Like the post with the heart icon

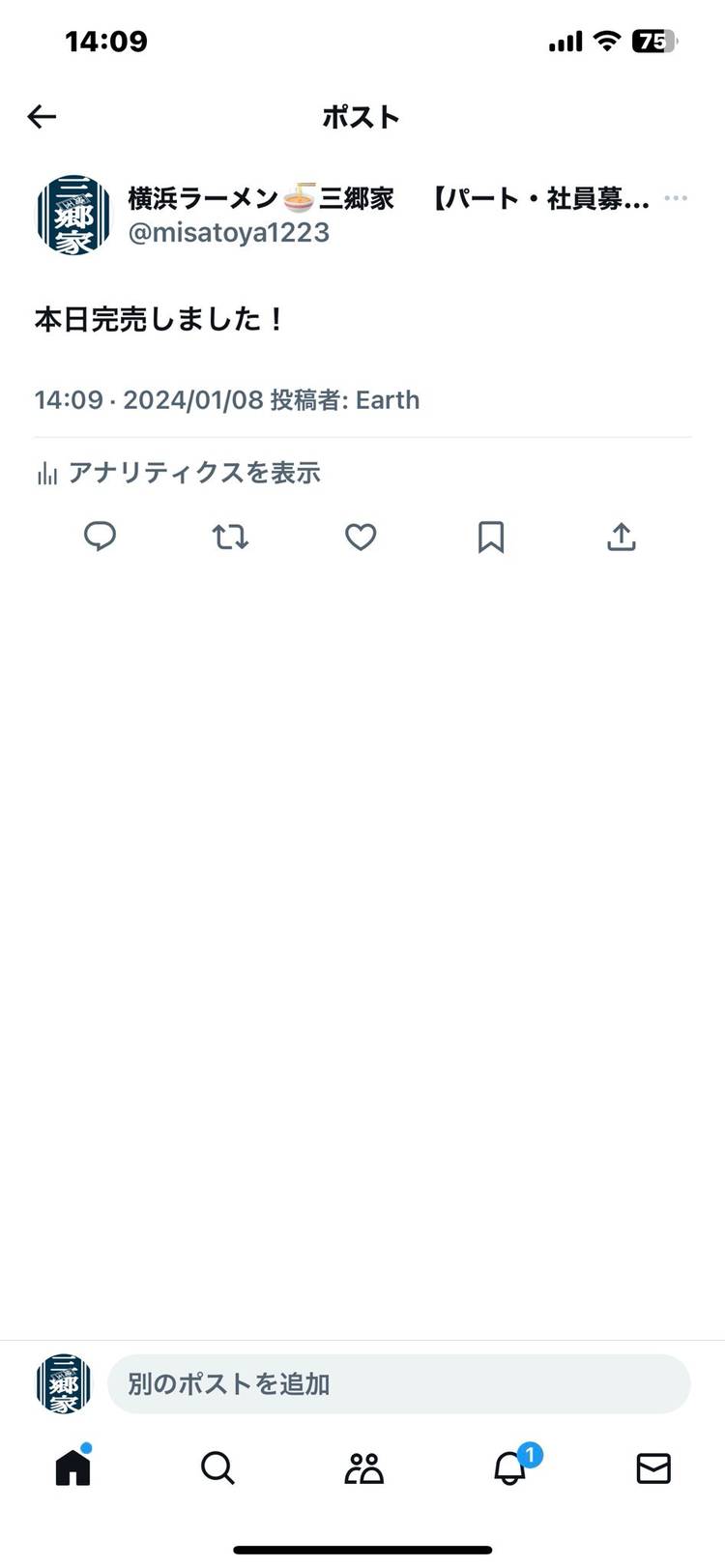[361, 537]
